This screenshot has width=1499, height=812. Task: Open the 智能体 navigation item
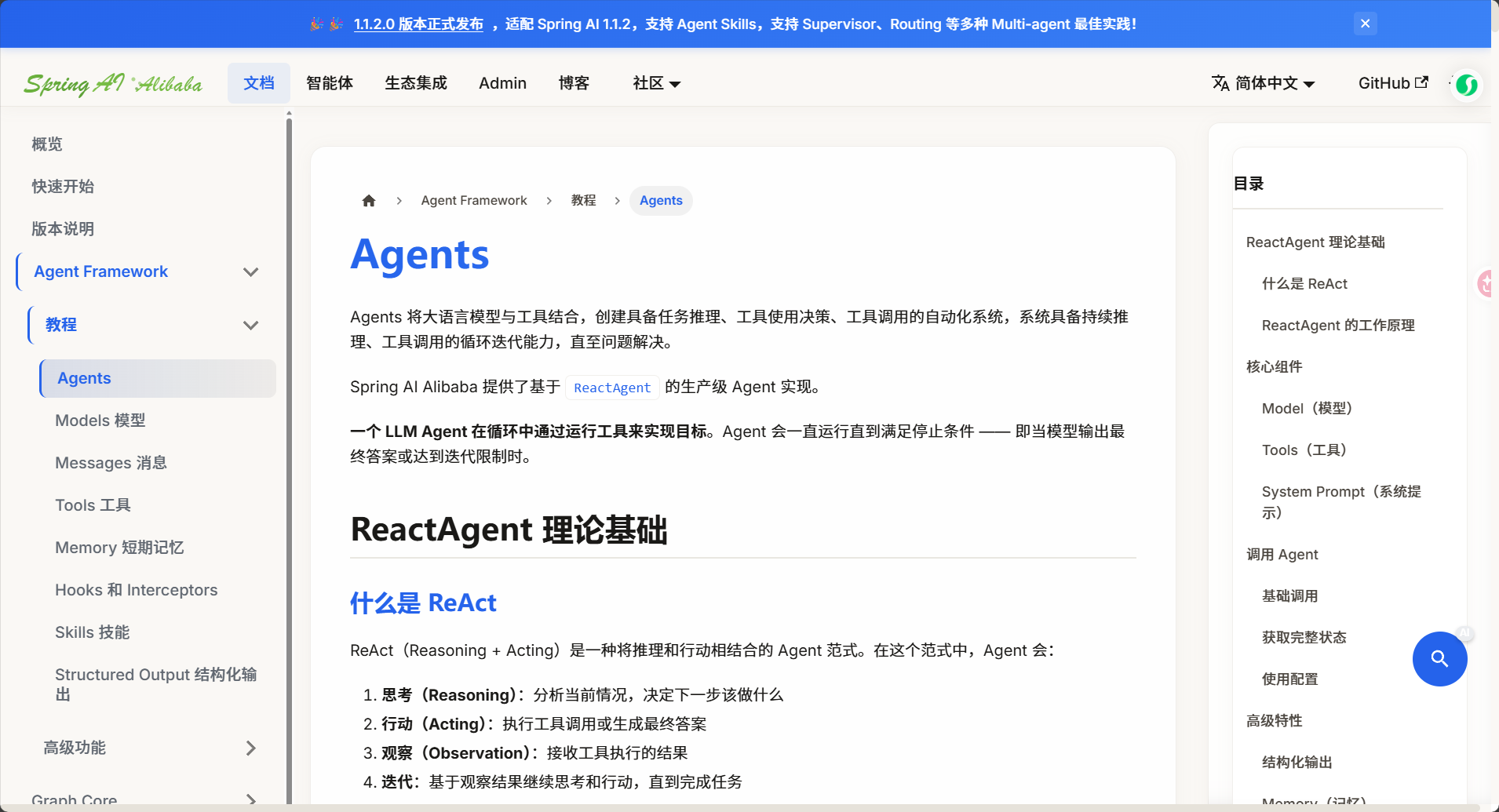330,83
